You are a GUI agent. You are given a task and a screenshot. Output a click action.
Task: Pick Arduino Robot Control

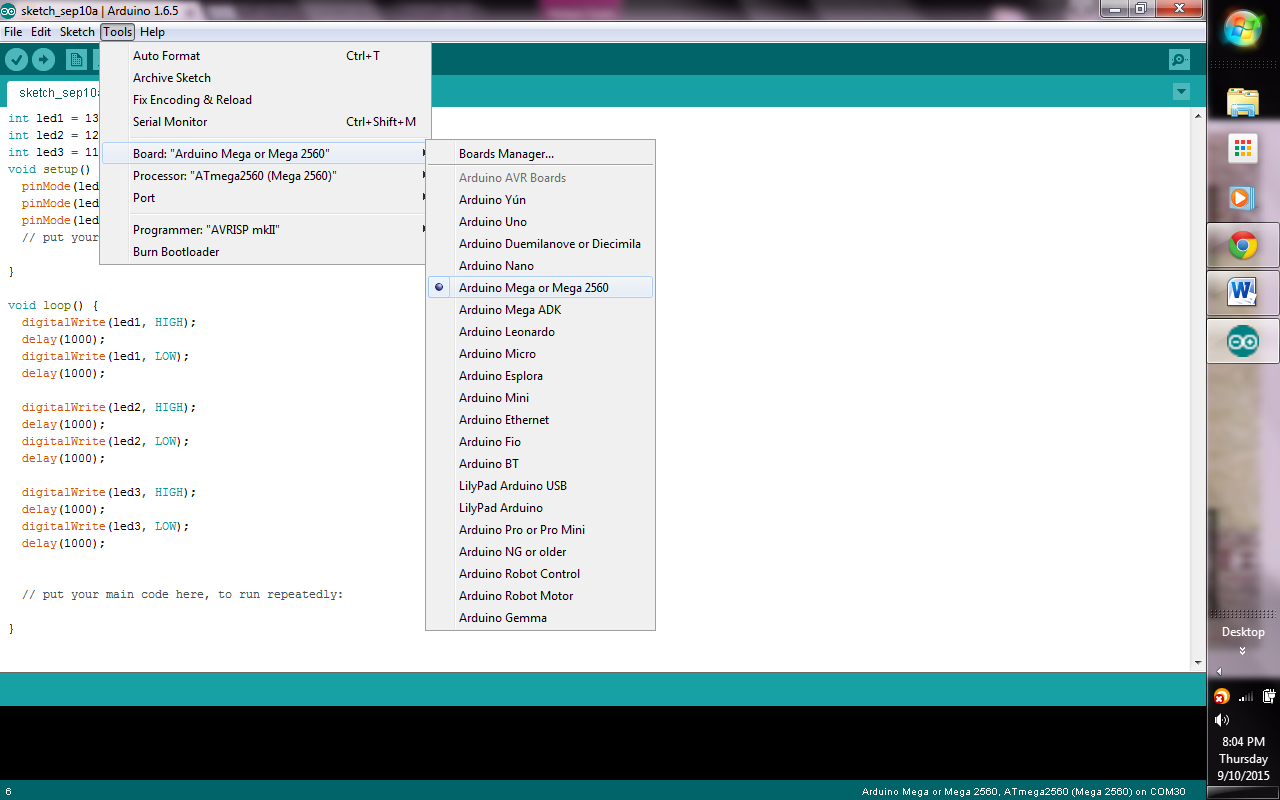click(540, 574)
